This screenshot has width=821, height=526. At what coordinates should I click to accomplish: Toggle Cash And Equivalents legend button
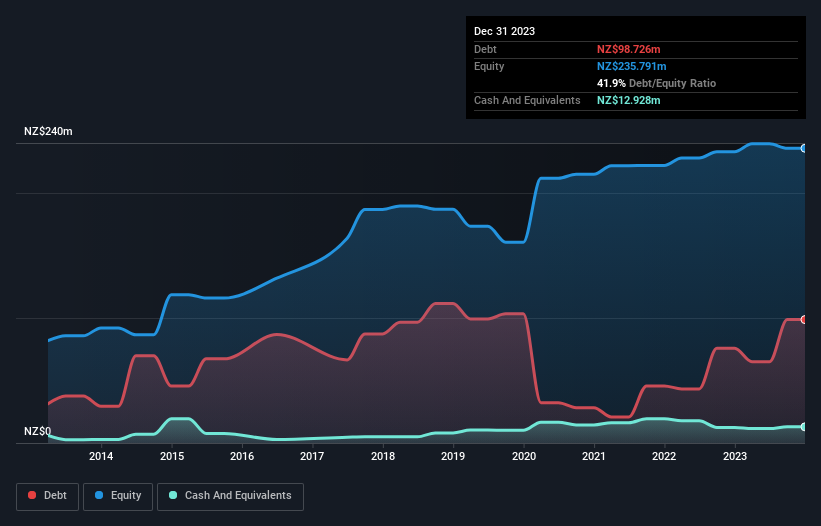(230, 496)
